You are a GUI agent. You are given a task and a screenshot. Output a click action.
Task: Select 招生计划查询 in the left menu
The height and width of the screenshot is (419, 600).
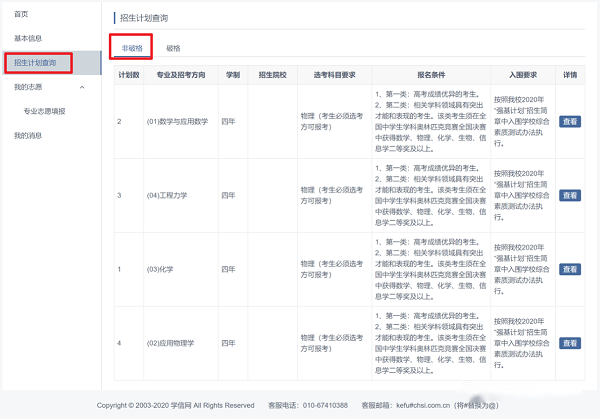click(35, 63)
